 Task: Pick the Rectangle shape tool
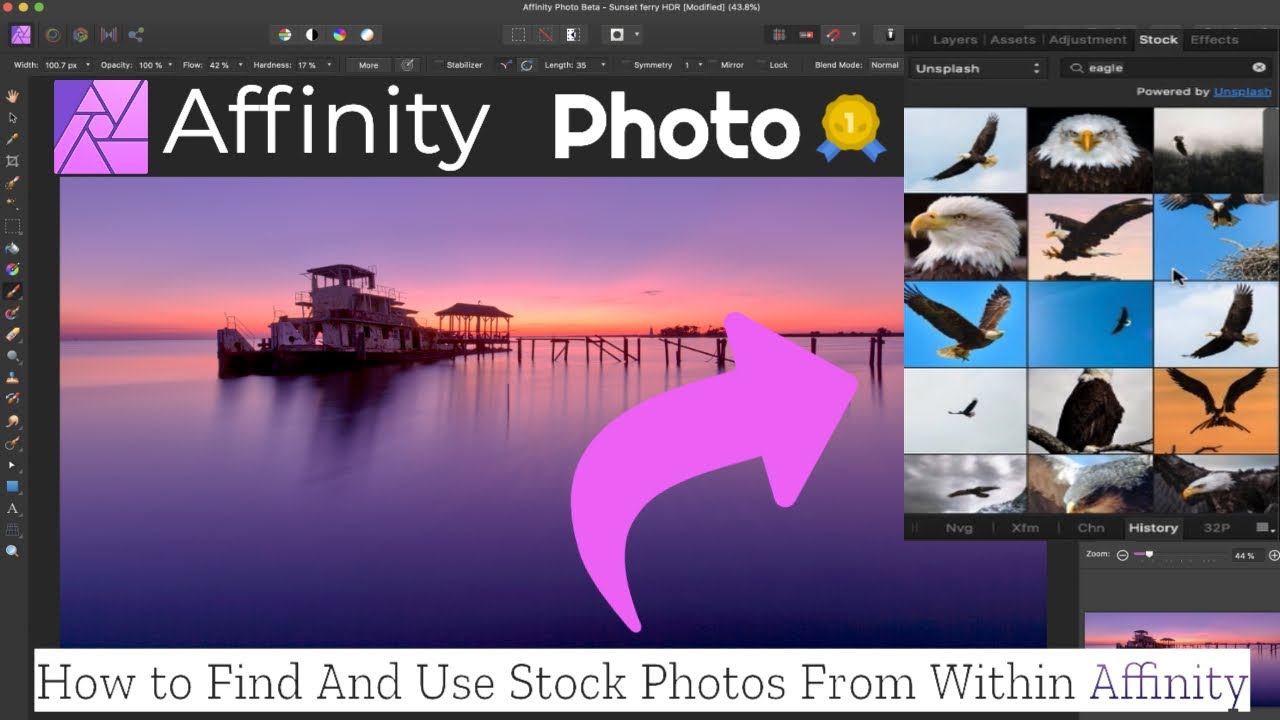click(x=13, y=486)
